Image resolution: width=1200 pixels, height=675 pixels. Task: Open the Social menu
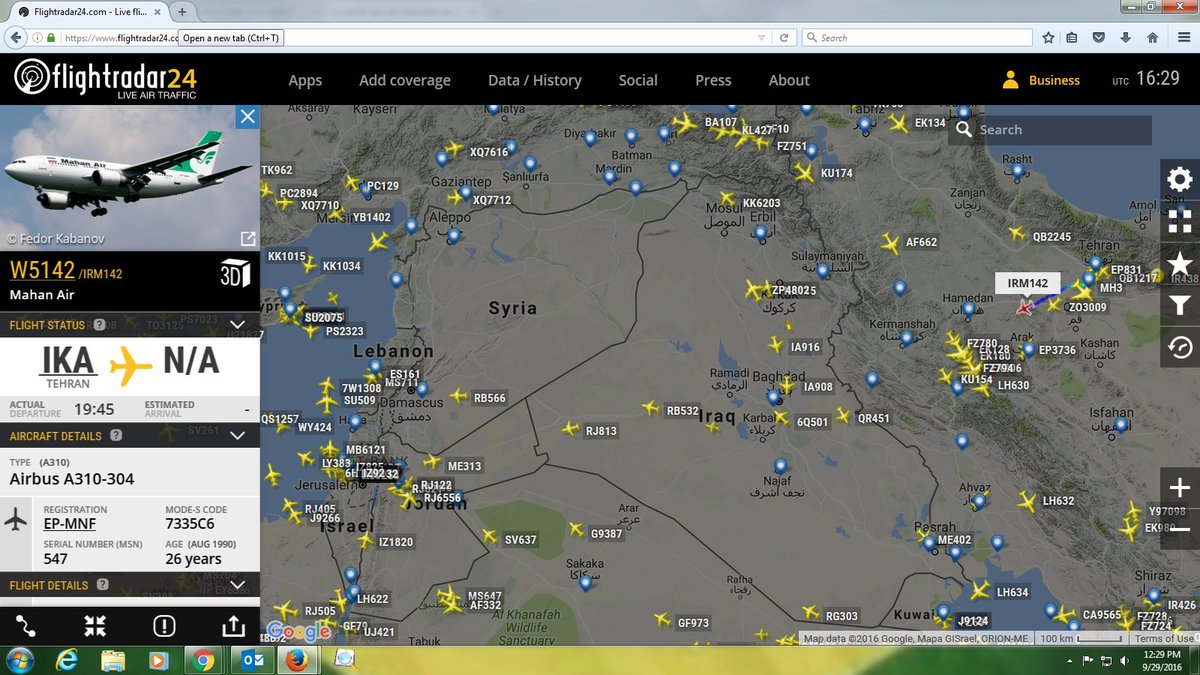coord(638,80)
